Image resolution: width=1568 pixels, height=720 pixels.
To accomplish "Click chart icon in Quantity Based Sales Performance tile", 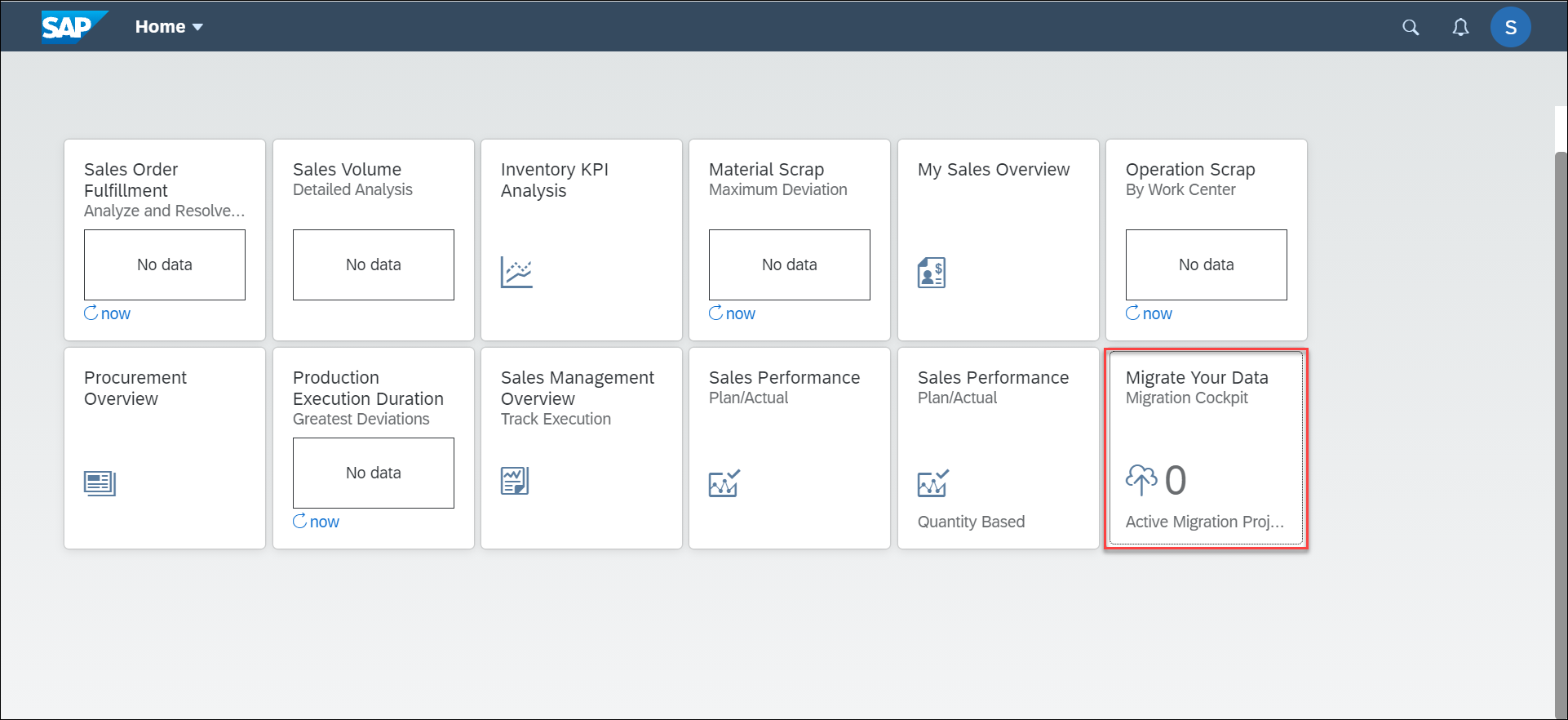I will pos(933,483).
